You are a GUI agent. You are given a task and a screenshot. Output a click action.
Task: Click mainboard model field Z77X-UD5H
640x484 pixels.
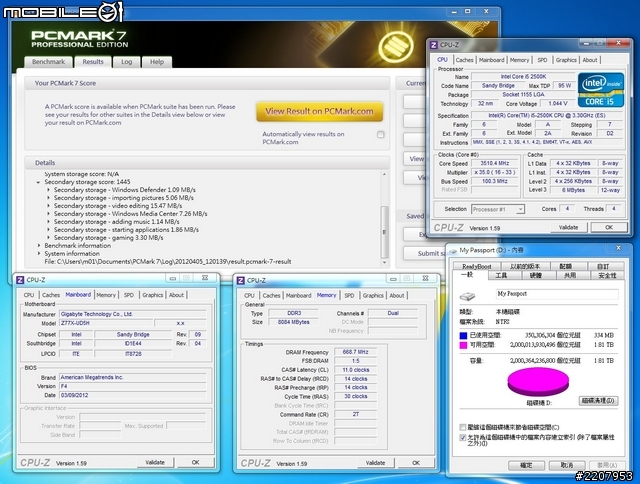[x=106, y=323]
